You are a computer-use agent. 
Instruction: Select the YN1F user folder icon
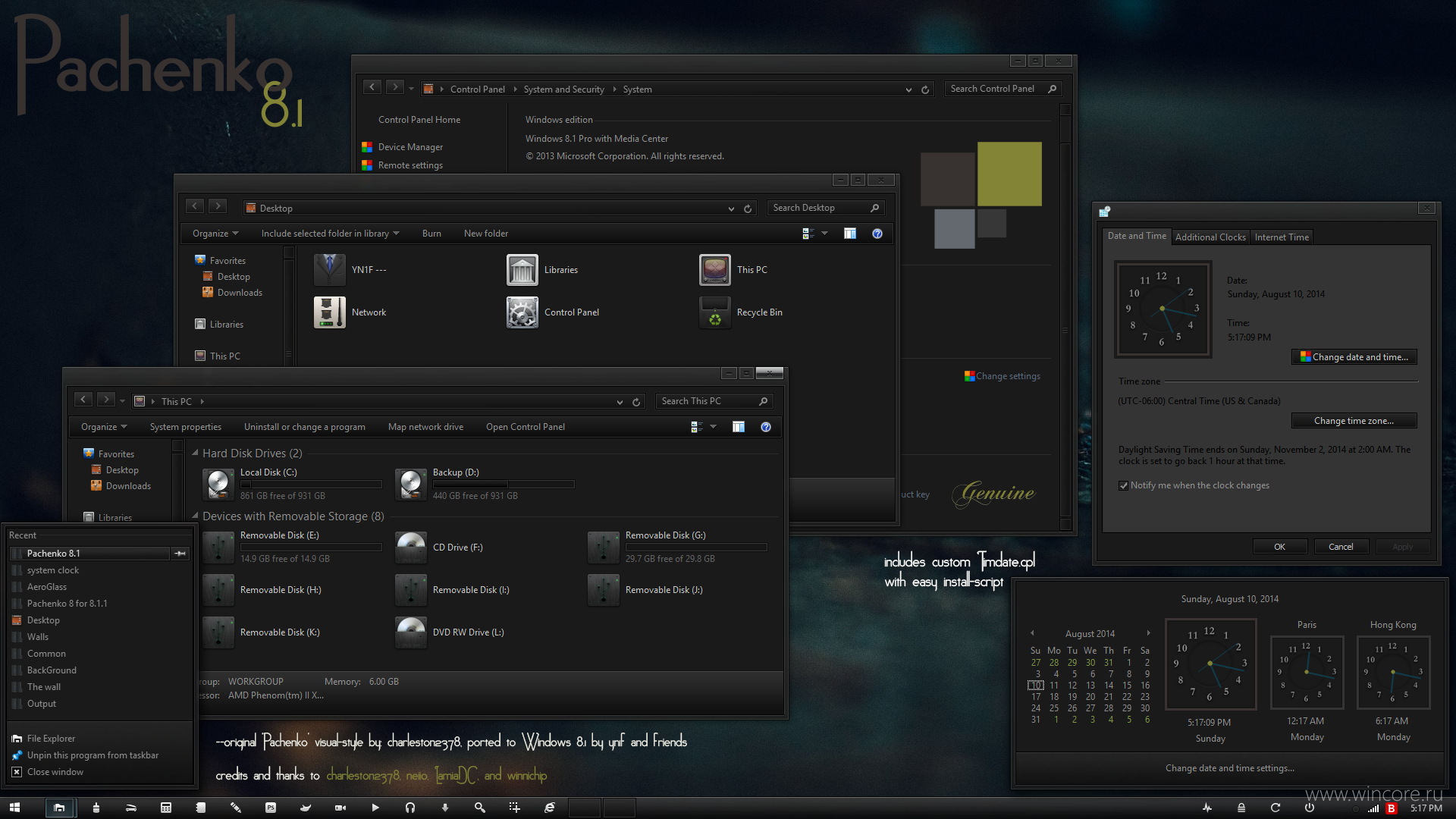(x=330, y=270)
